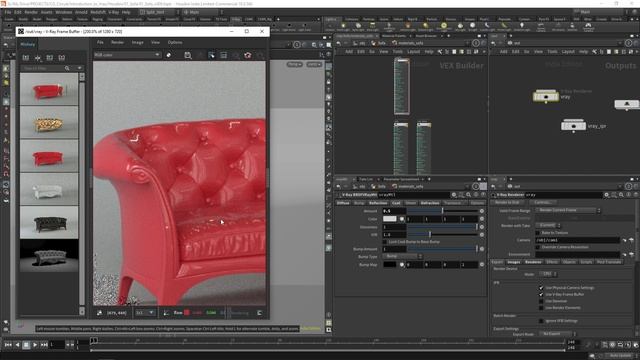
Task: Click the node chooser icon next to Camera field
Action: 631,240
